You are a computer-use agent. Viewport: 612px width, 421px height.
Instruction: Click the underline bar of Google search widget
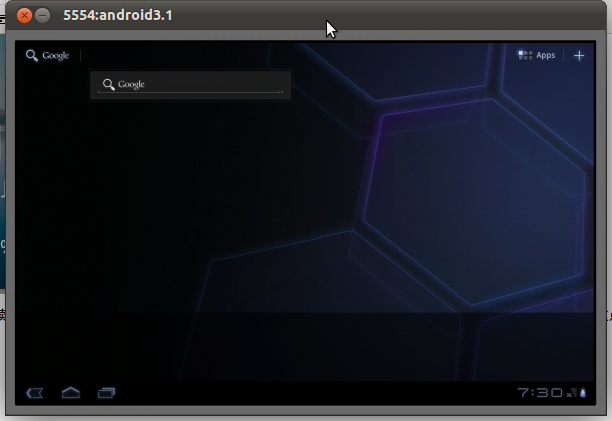[x=190, y=92]
